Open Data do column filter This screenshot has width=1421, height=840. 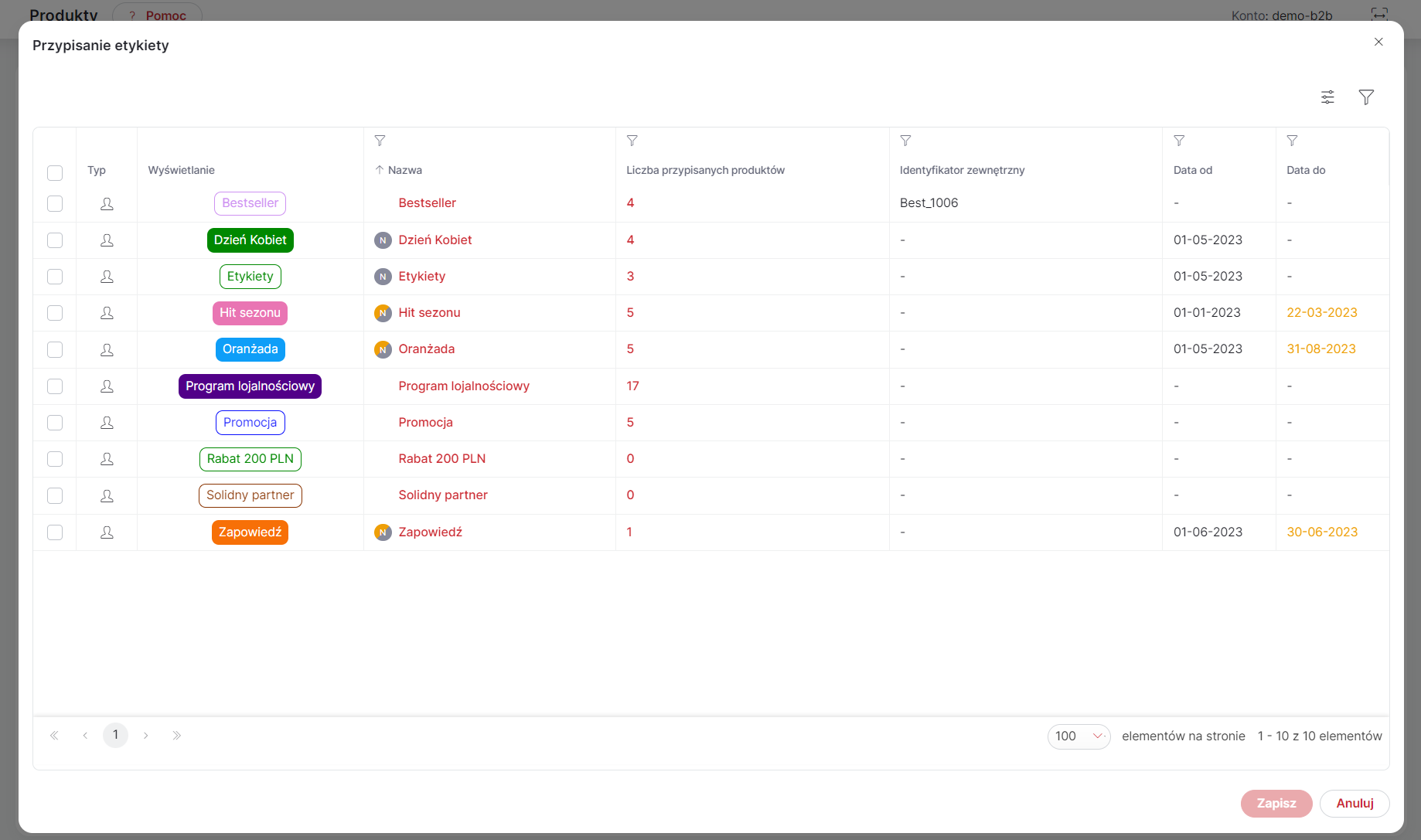1292,141
